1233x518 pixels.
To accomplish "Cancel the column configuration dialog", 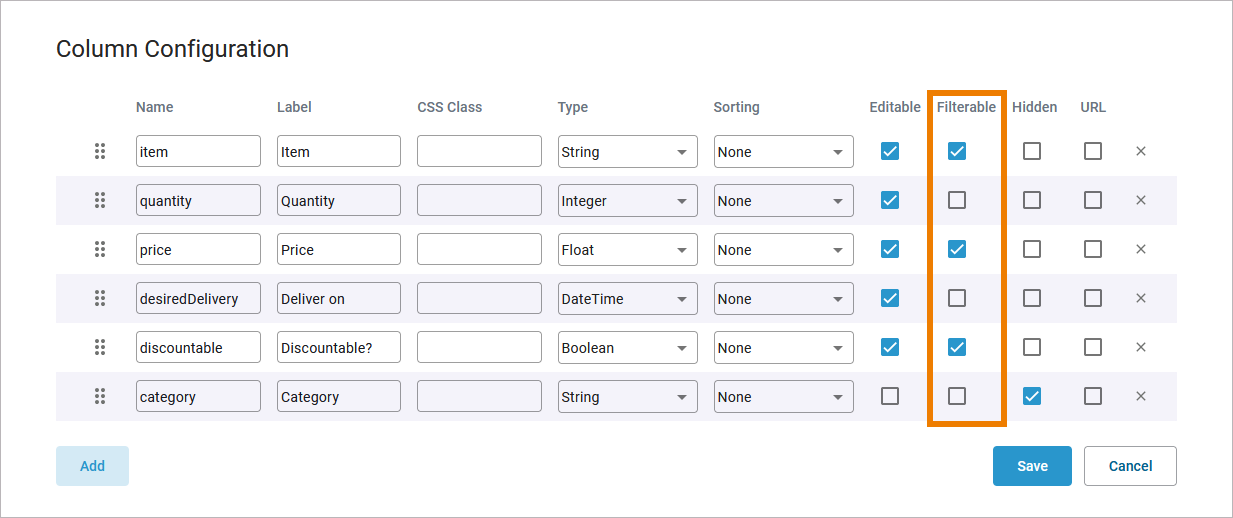I will point(1130,466).
